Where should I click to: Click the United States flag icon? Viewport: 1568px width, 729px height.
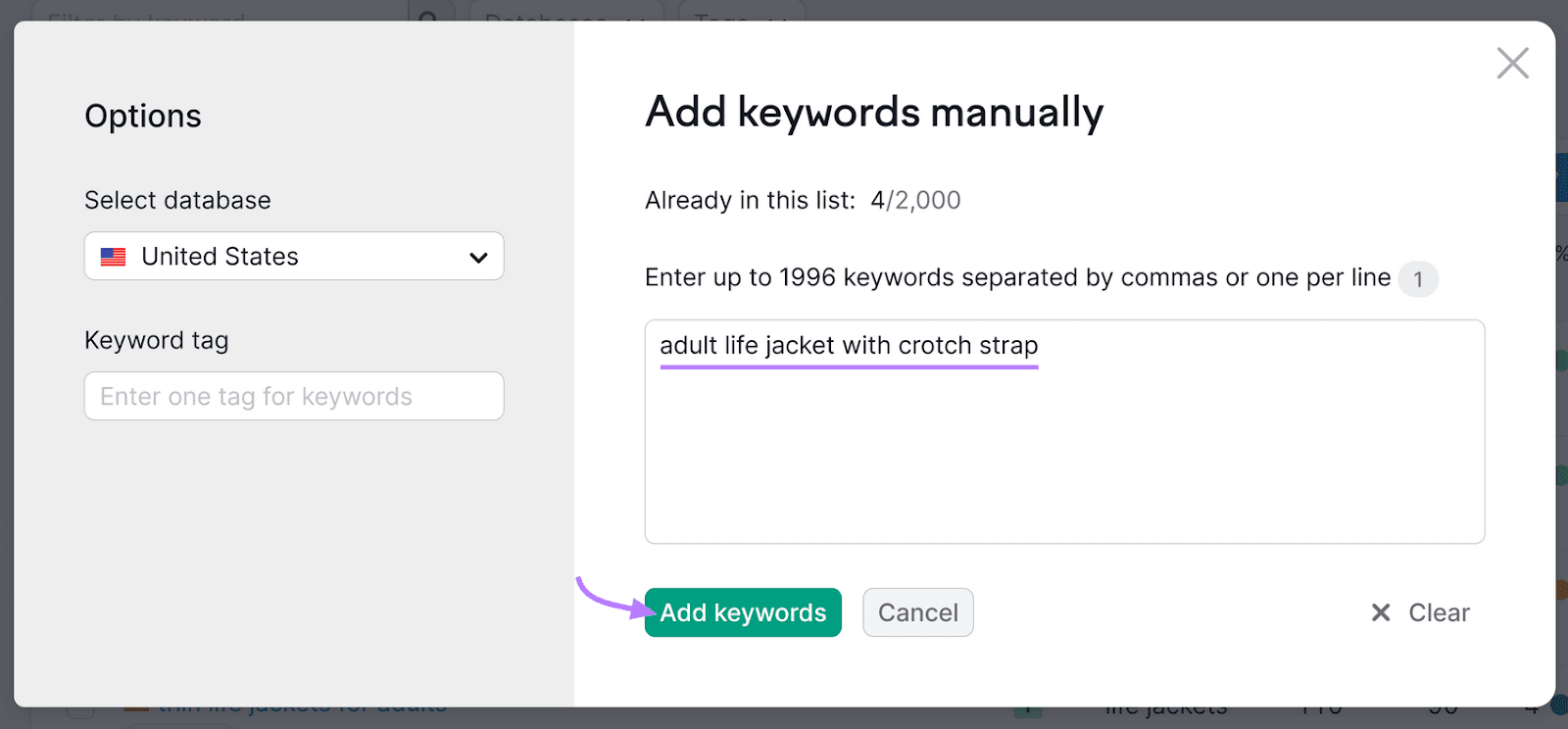114,257
